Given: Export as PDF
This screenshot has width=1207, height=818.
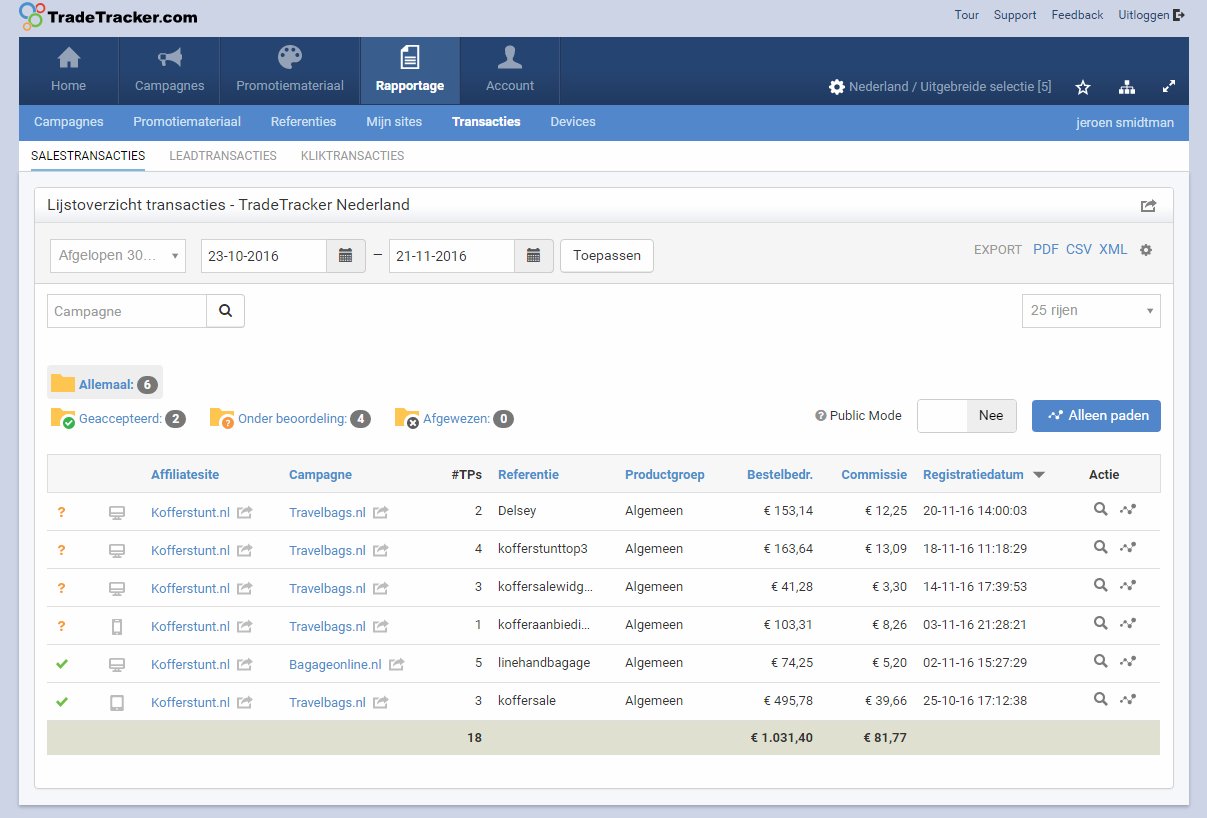Looking at the screenshot, I should [x=1046, y=250].
